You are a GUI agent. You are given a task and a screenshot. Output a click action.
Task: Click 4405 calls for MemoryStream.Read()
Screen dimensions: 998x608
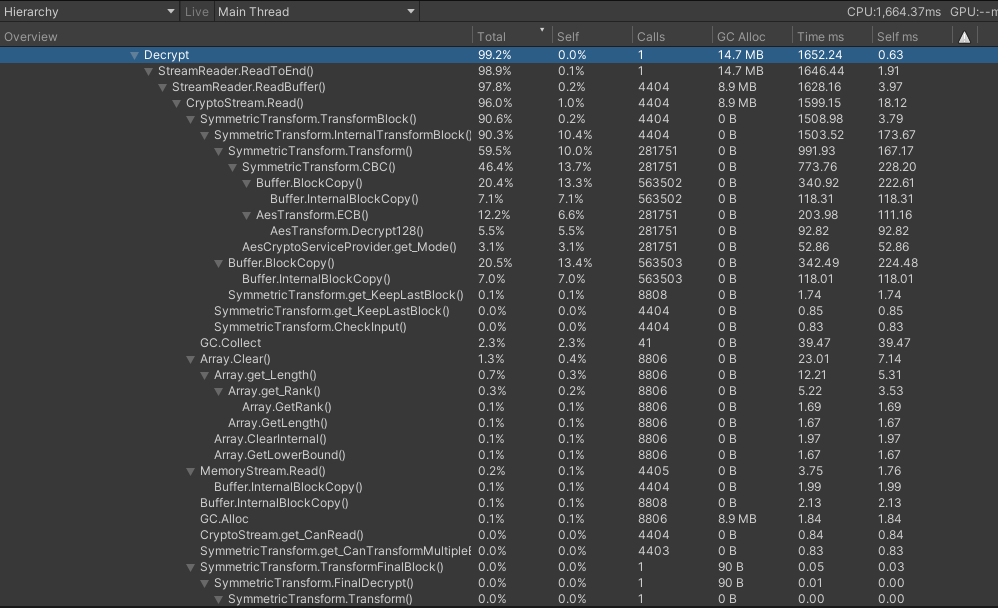[x=653, y=471]
